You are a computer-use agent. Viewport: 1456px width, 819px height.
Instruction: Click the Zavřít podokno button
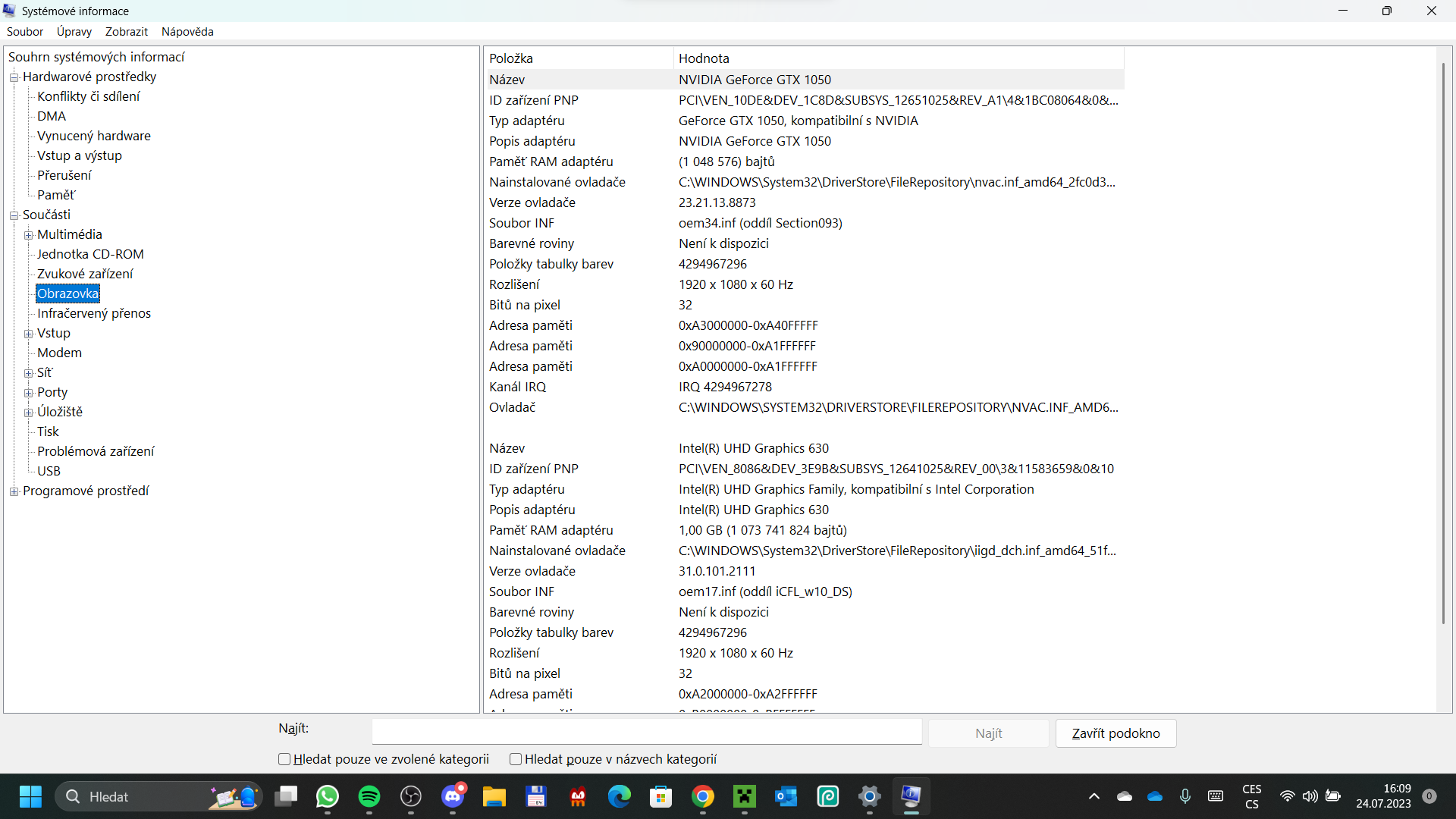coord(1116,733)
